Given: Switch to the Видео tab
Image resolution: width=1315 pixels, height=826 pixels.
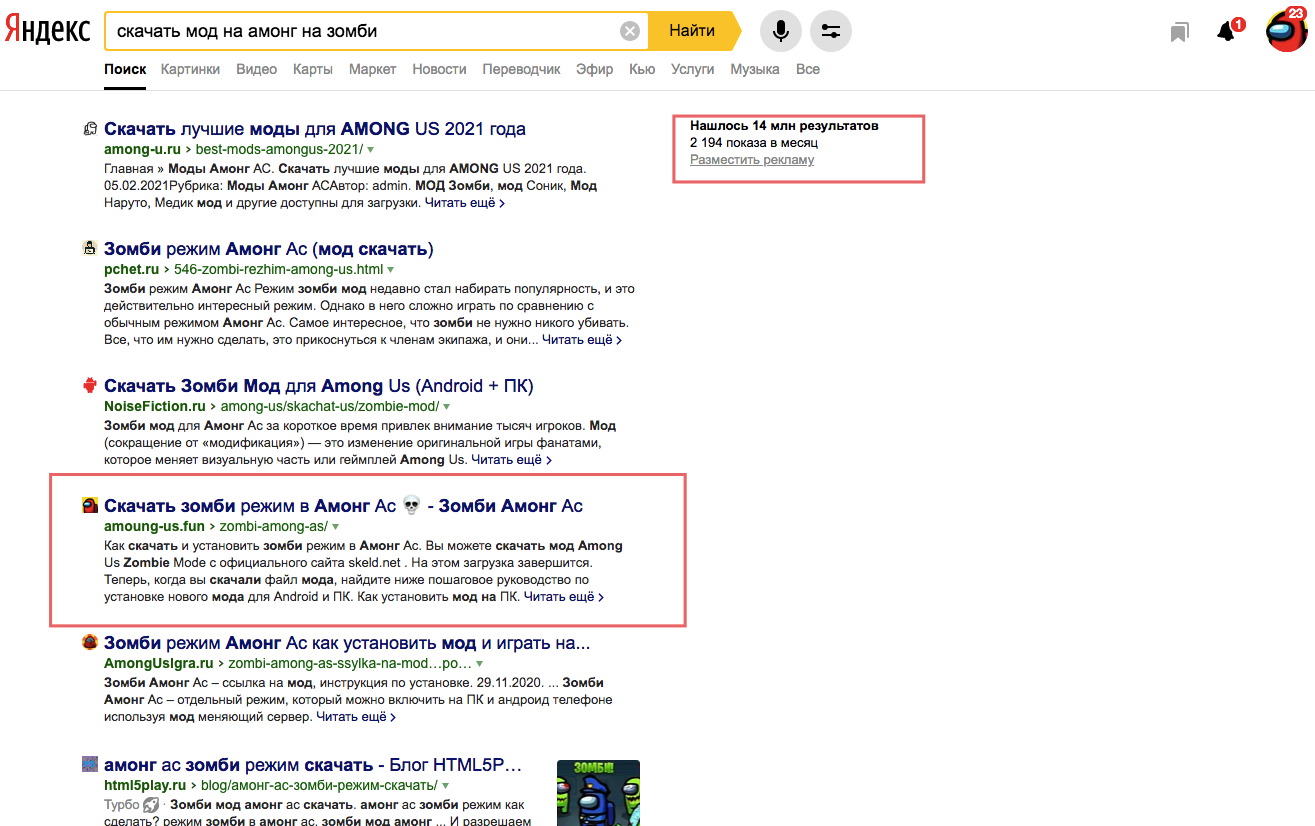Looking at the screenshot, I should tap(256, 69).
